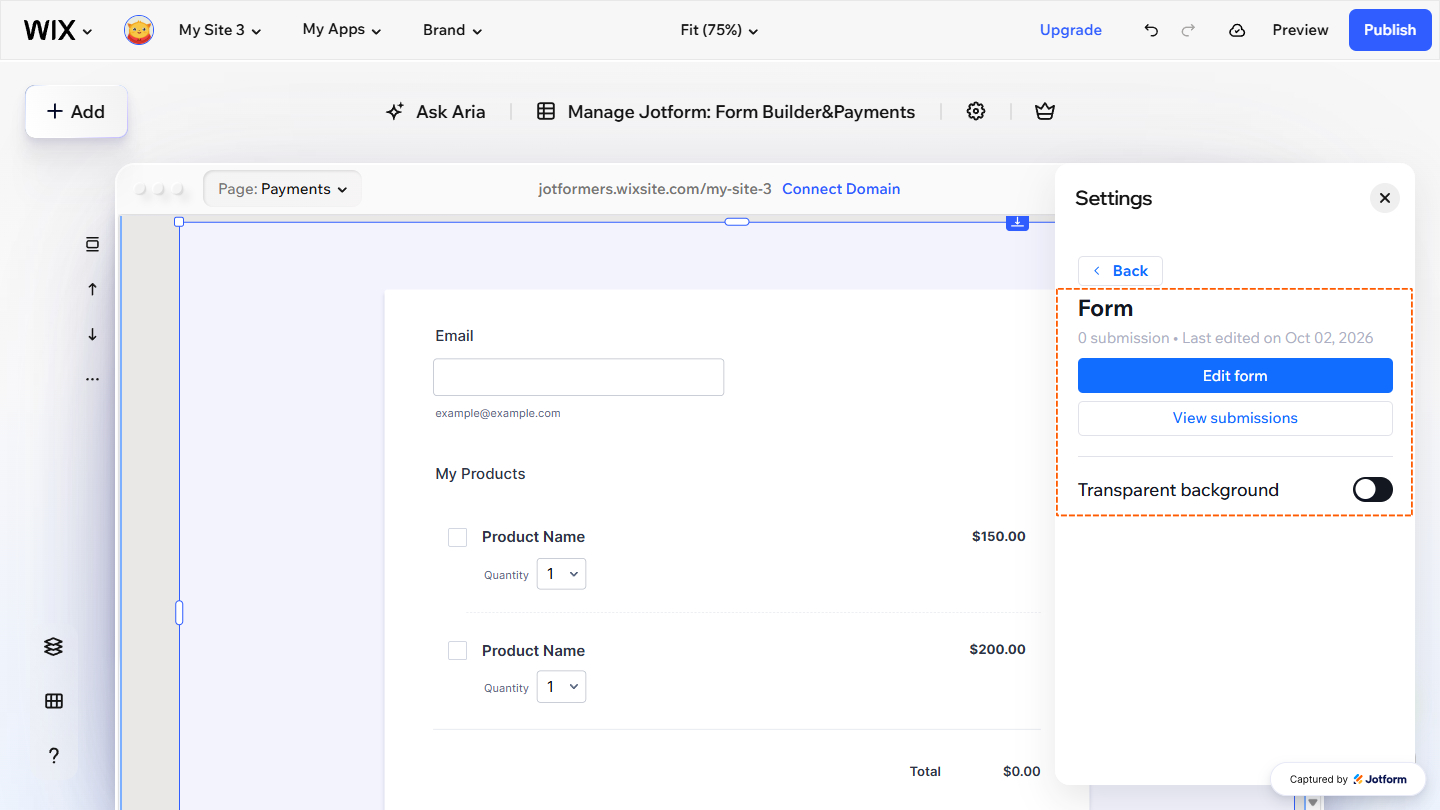Open the help question mark icon
This screenshot has height=810, width=1440.
tap(54, 756)
